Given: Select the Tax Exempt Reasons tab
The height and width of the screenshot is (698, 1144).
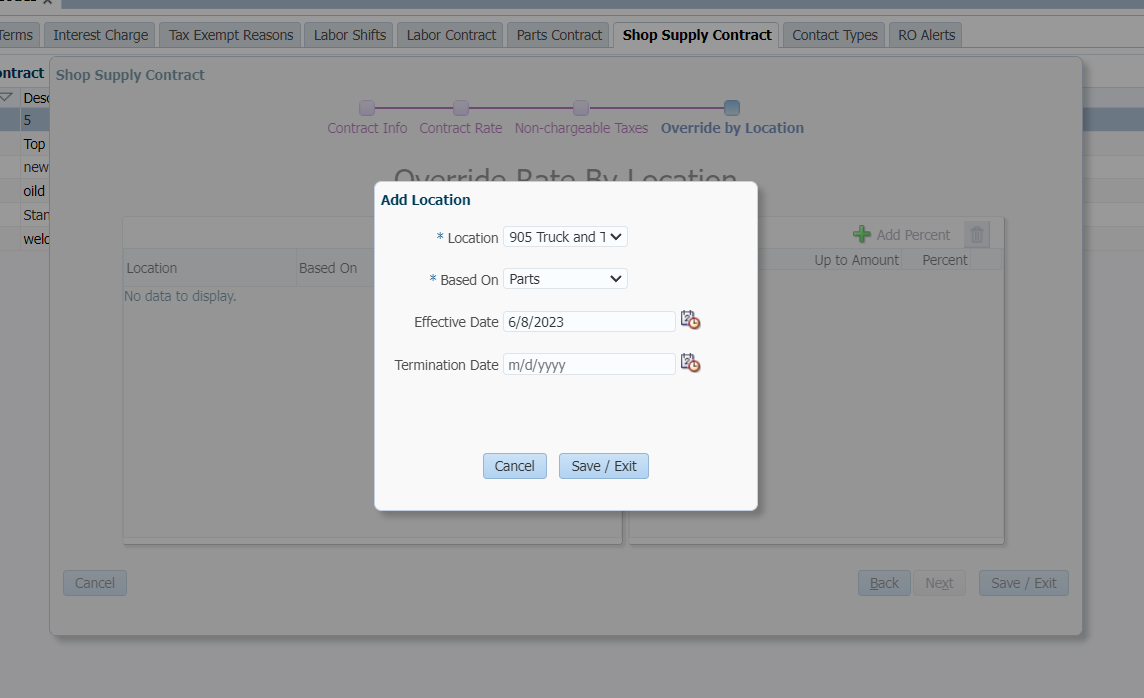Looking at the screenshot, I should tap(231, 35).
